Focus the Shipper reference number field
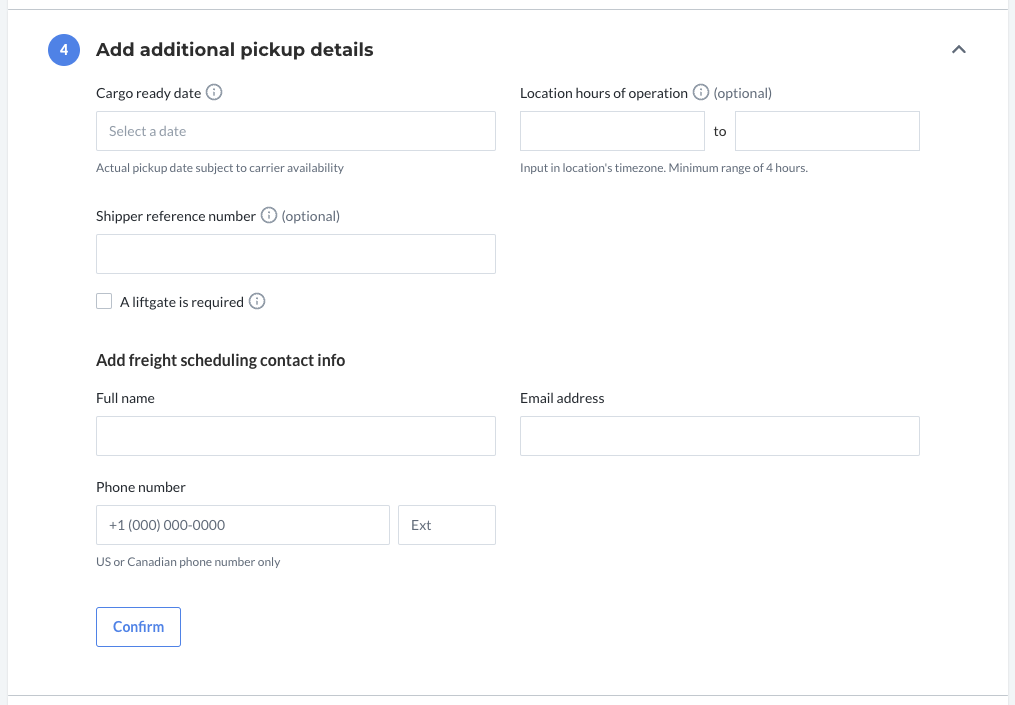The width and height of the screenshot is (1015, 705). pos(296,254)
